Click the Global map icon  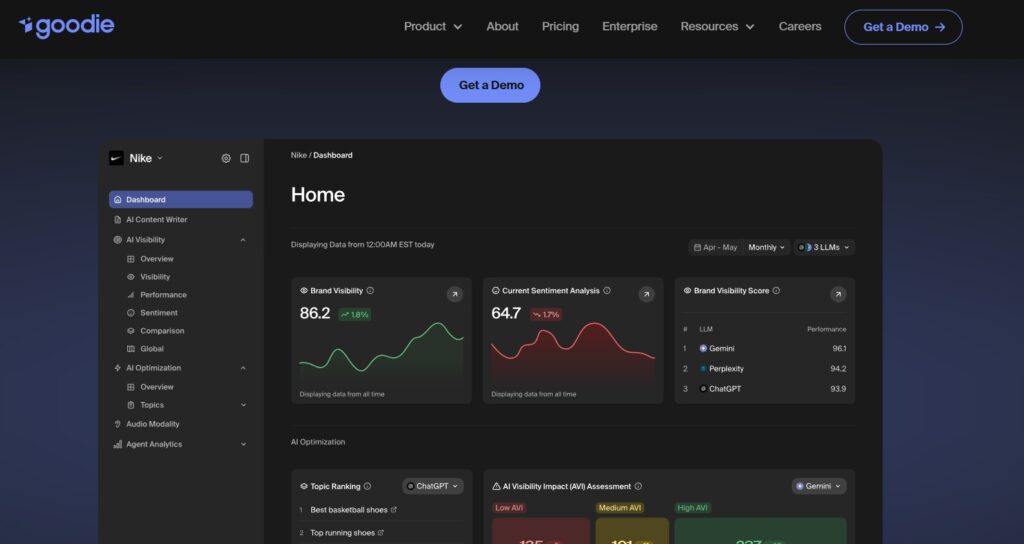tap(131, 349)
